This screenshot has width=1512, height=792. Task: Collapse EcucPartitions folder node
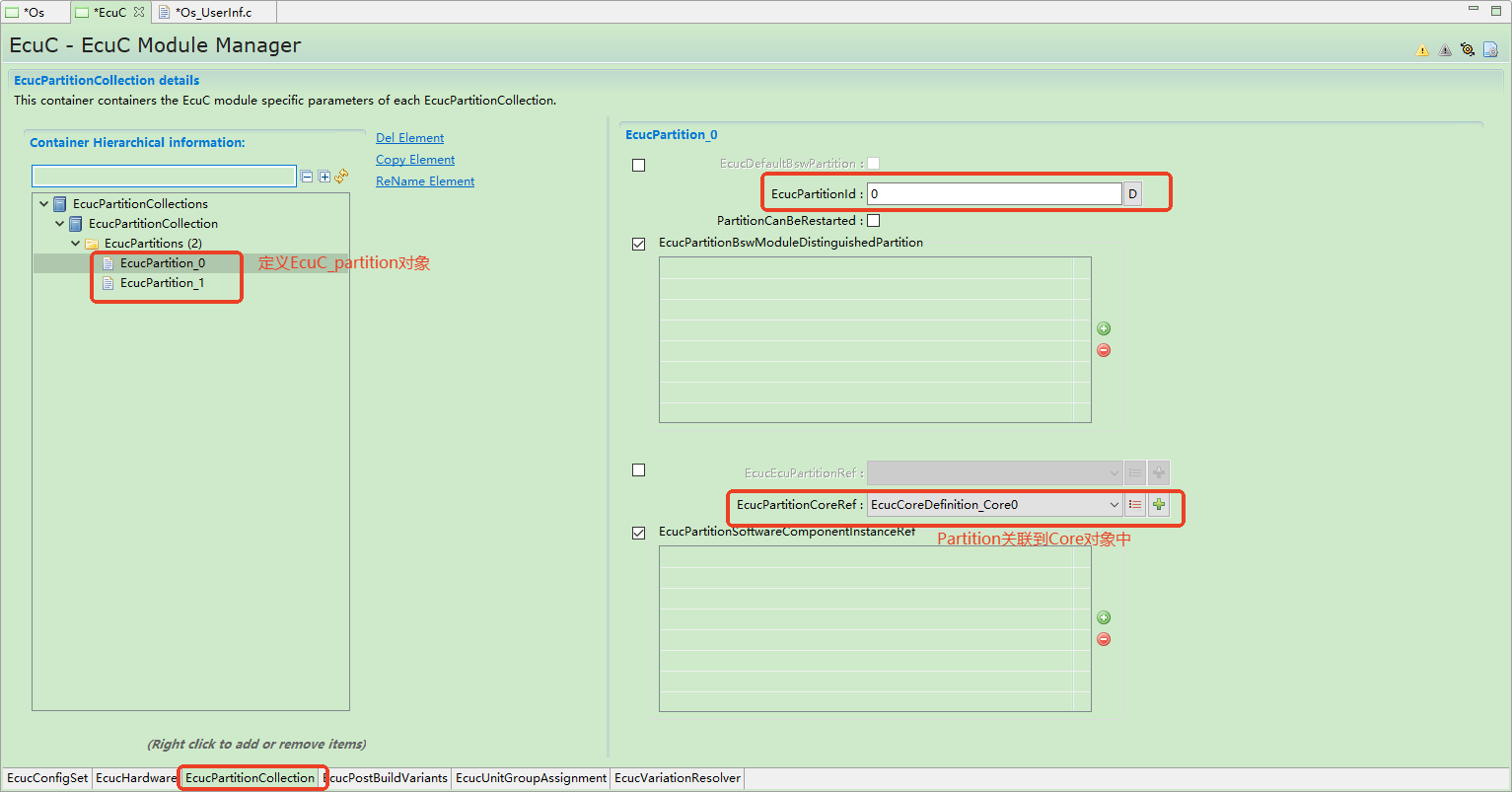(76, 244)
